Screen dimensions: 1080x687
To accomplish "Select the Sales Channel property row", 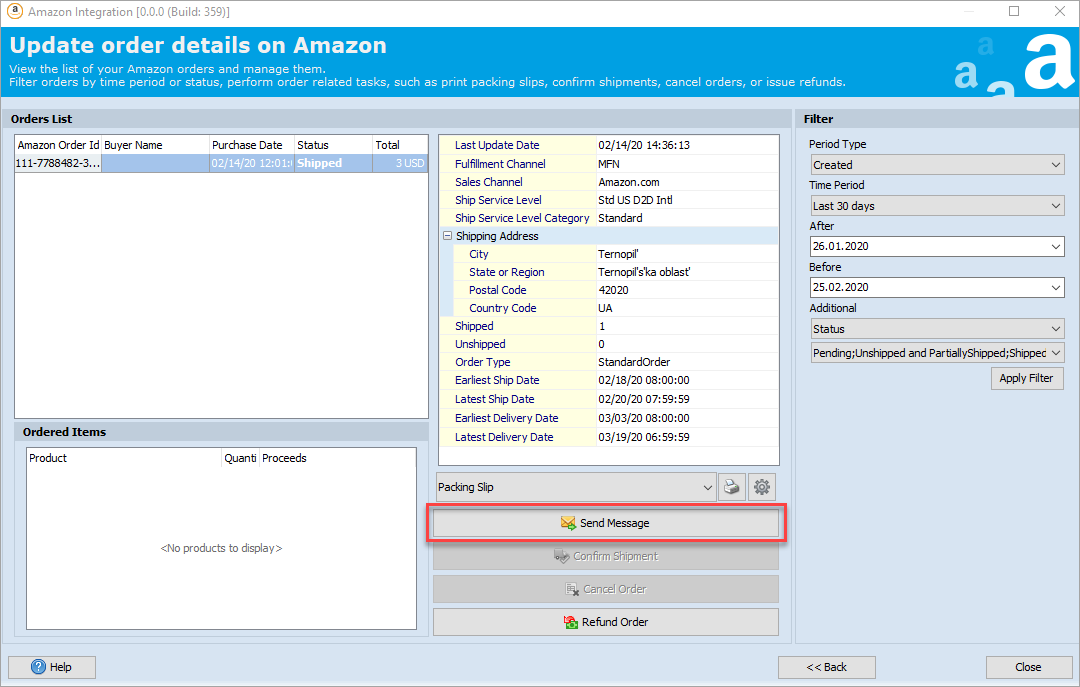I will (x=609, y=182).
